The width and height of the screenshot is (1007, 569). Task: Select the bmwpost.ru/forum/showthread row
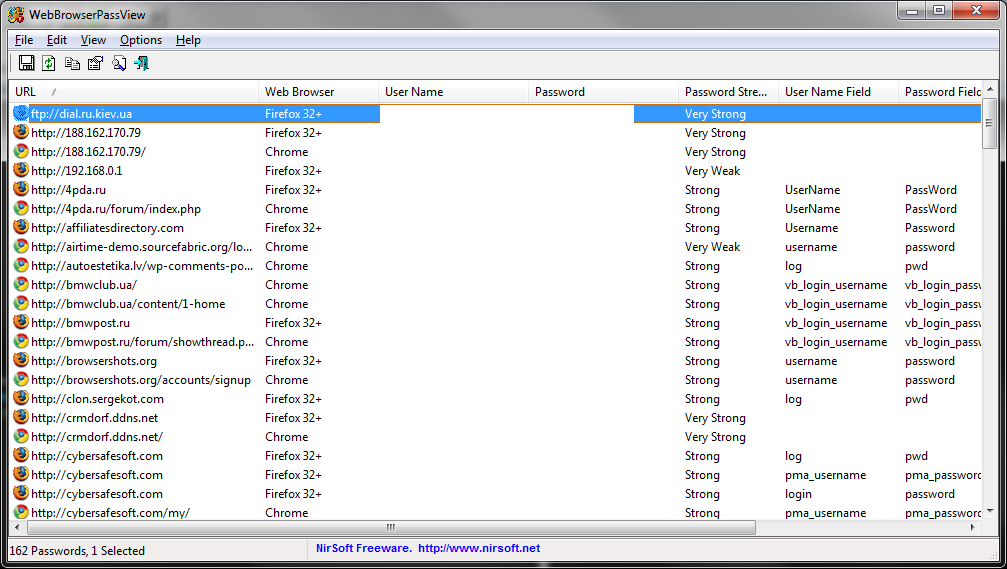click(496, 342)
